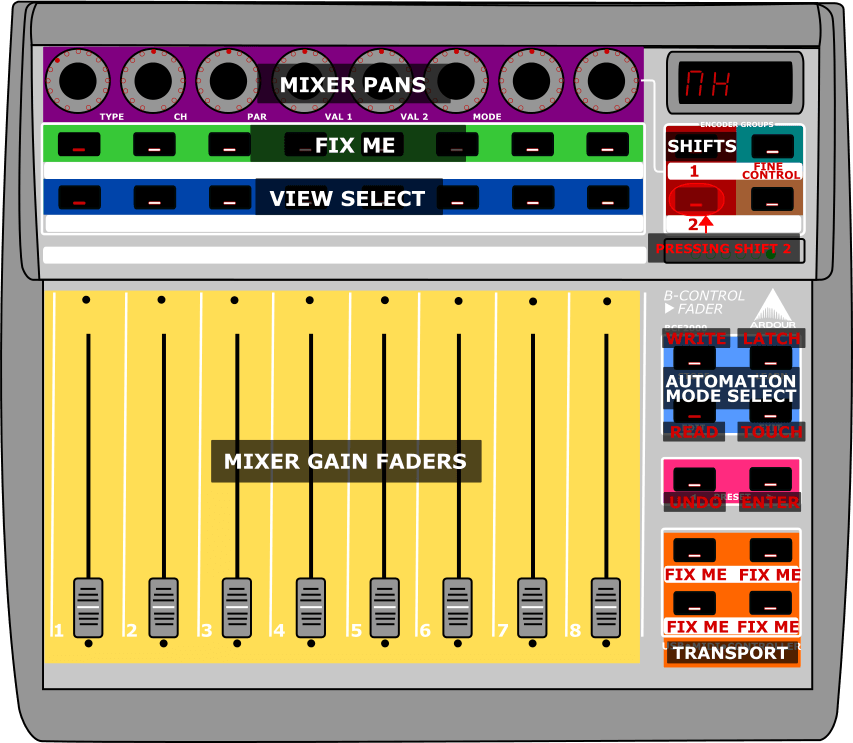Push the eighth button in the green row
The height and width of the screenshot is (743, 853).
tap(608, 144)
